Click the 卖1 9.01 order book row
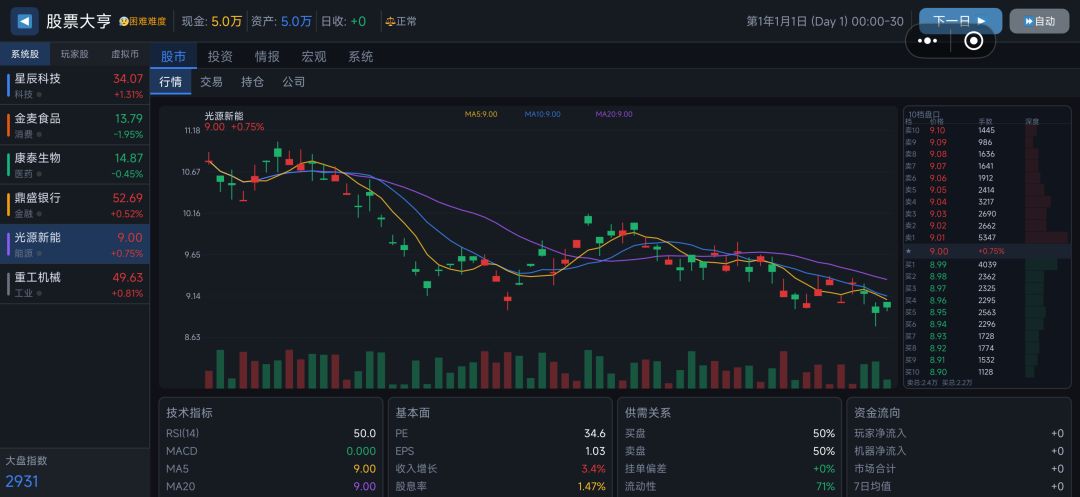The height and width of the screenshot is (497, 1080). coord(986,237)
